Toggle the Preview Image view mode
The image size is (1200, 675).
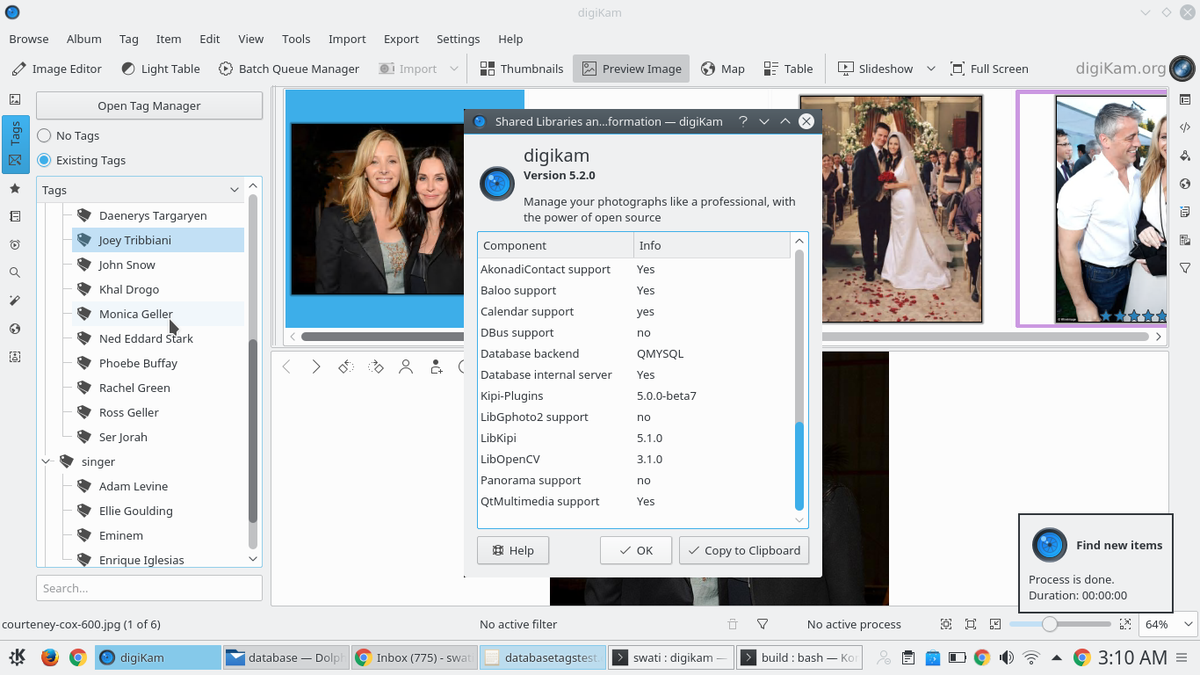pyautogui.click(x=631, y=69)
